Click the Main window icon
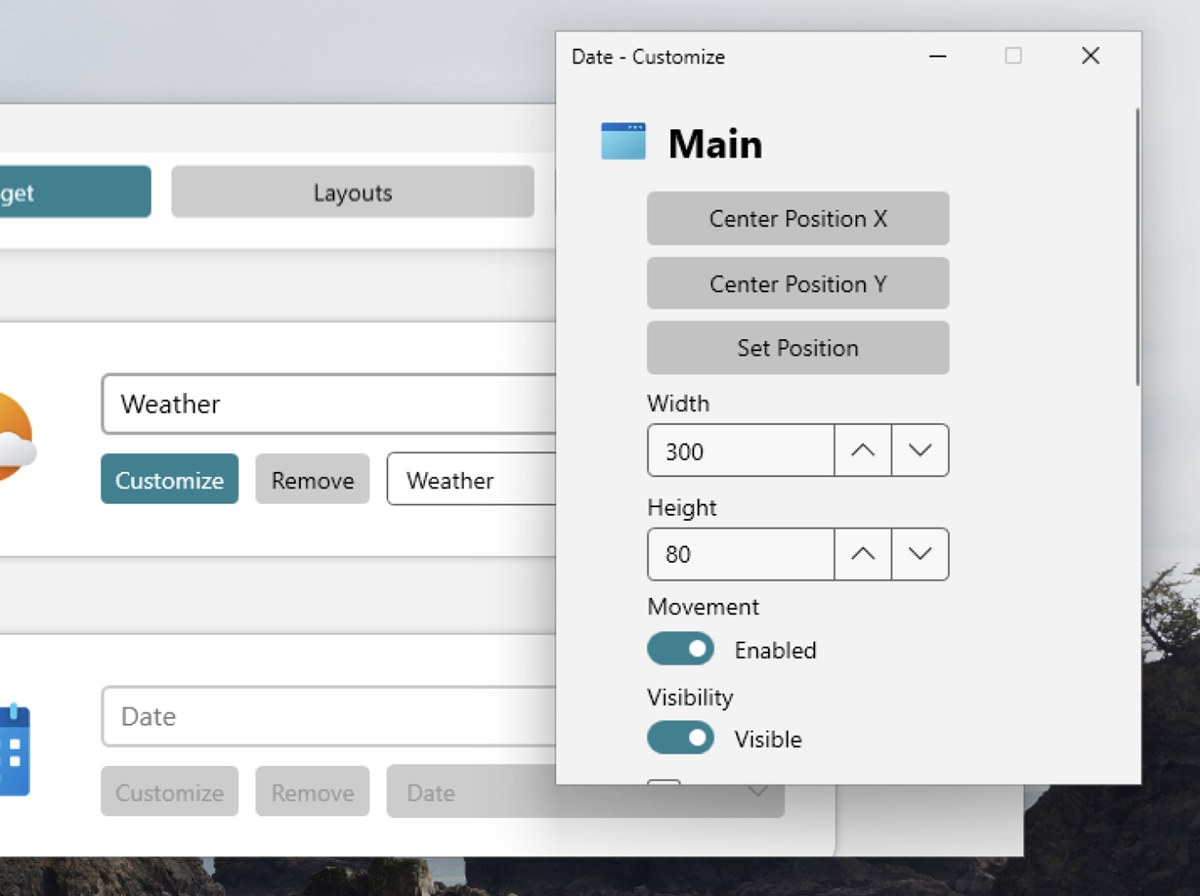 coord(623,142)
